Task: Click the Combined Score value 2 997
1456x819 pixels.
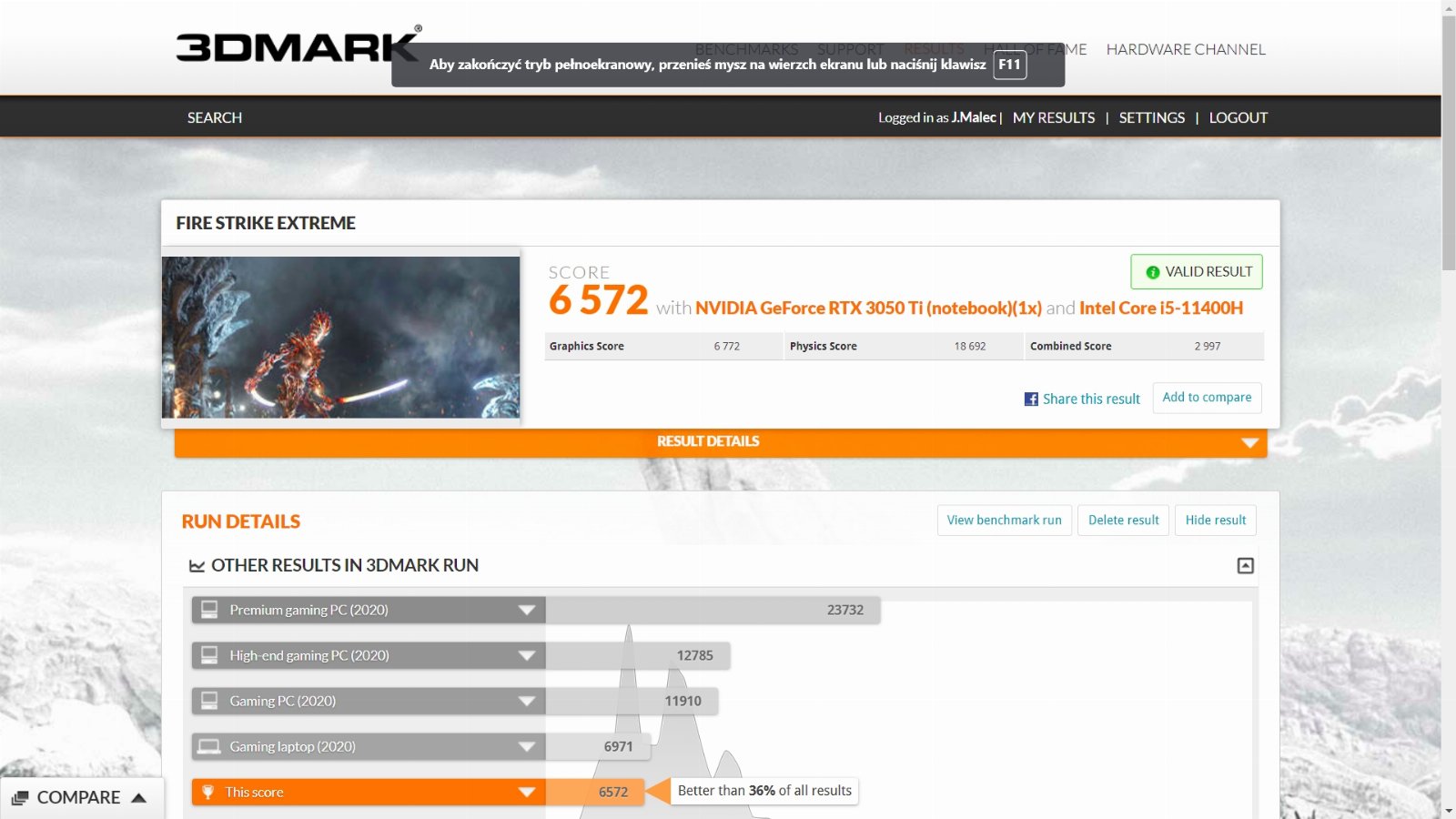Action: tap(1208, 347)
